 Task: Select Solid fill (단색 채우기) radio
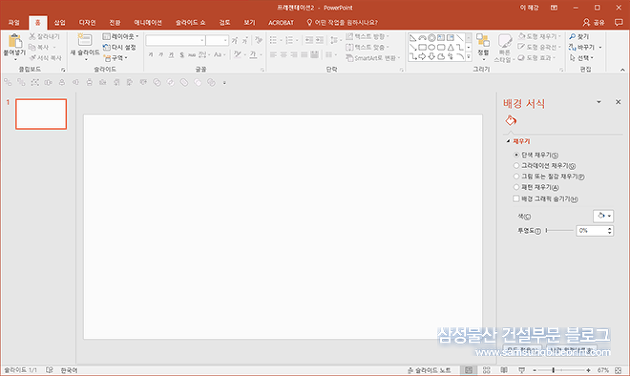(x=517, y=155)
